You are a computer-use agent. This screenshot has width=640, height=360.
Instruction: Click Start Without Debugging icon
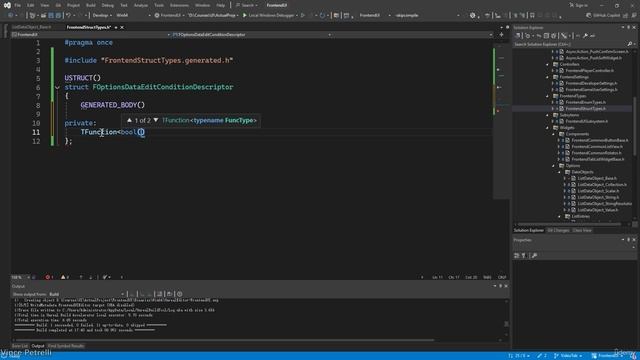(x=303, y=15)
